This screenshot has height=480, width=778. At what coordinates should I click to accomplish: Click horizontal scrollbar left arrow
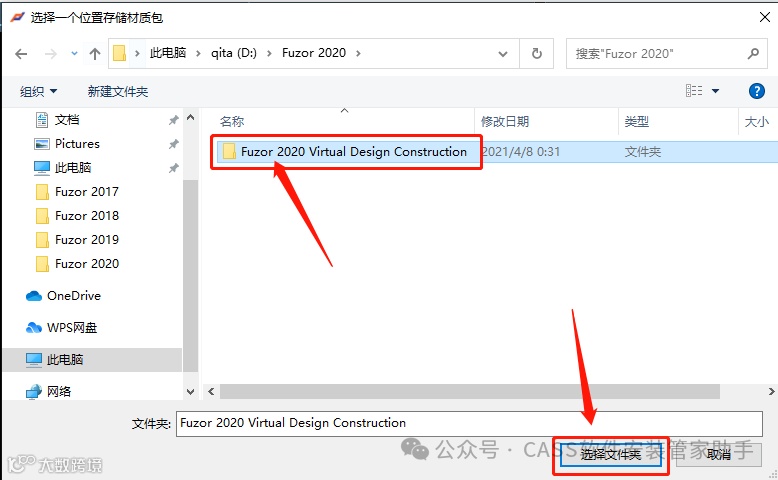(x=211, y=392)
